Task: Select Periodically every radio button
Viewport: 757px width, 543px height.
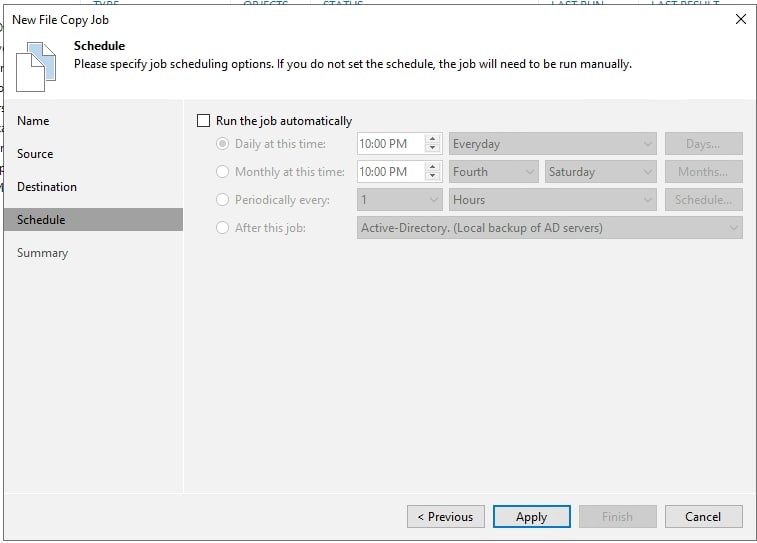Action: 222,200
